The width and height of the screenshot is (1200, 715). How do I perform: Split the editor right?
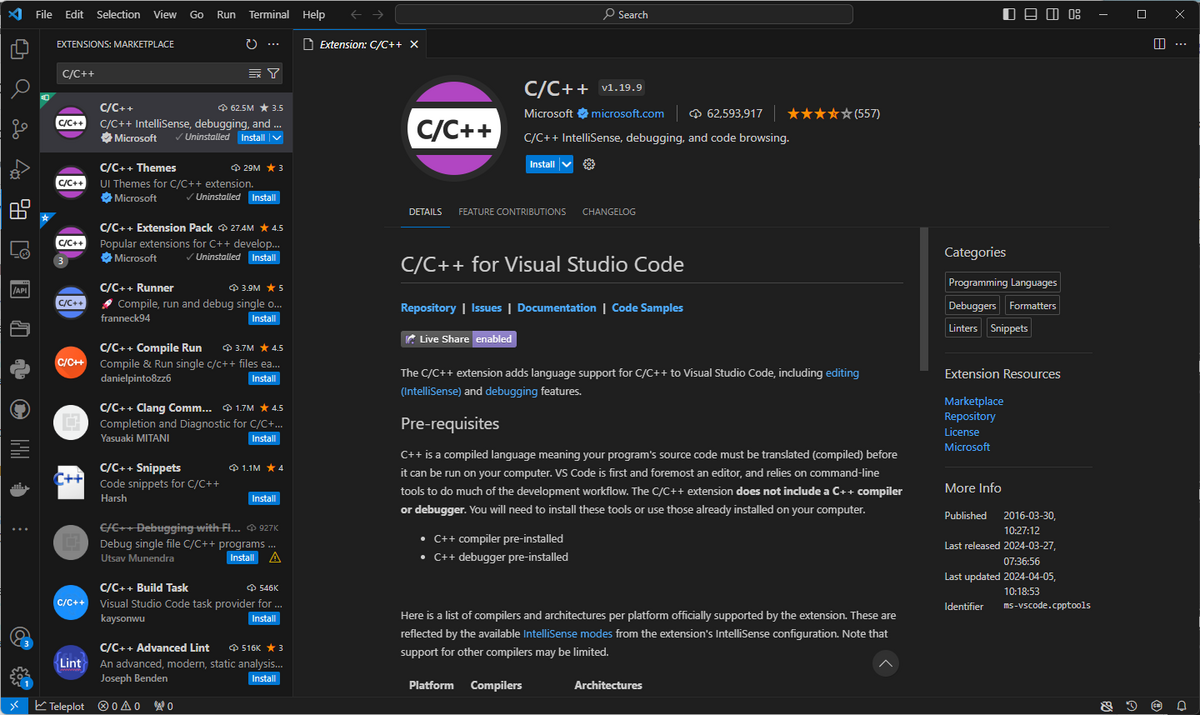click(x=1160, y=44)
